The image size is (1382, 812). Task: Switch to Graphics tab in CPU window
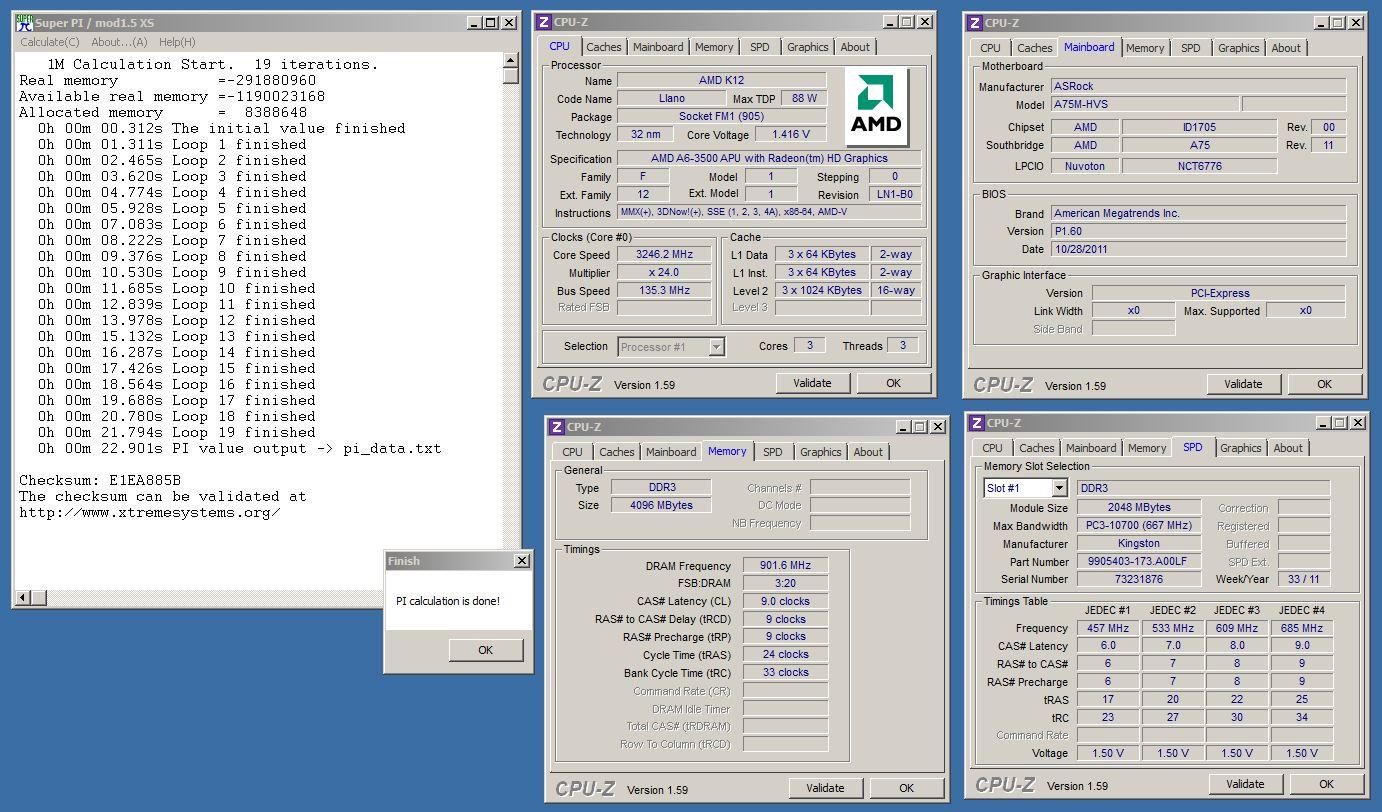pos(807,47)
